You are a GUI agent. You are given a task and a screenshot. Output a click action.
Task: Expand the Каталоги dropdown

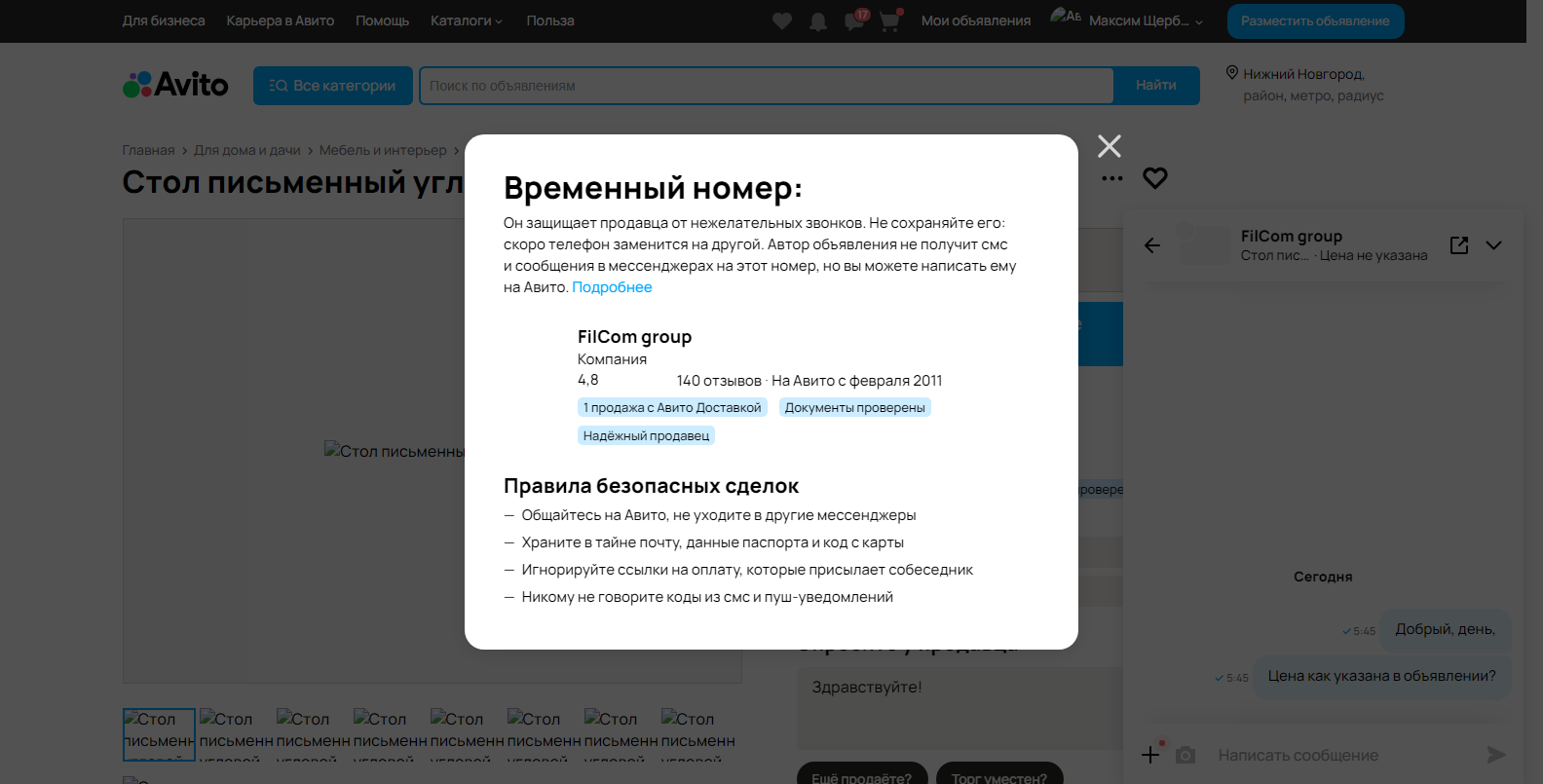point(467,20)
